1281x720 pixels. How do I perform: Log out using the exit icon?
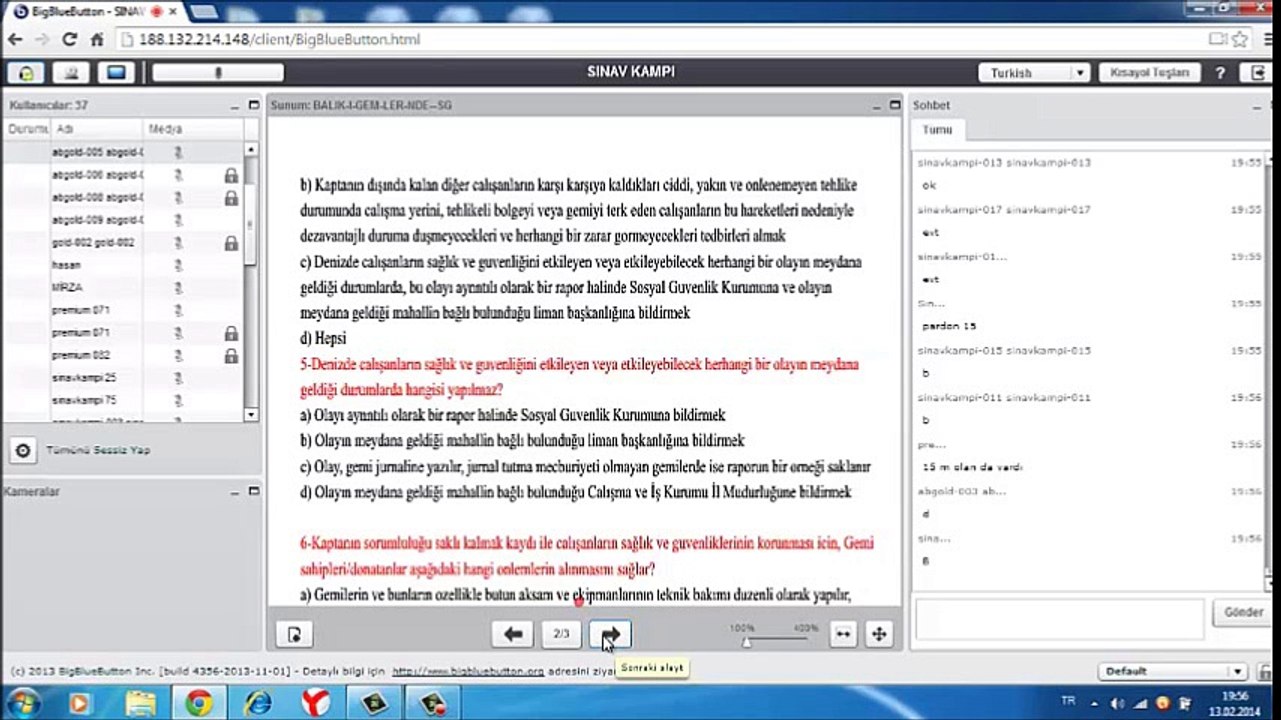(x=1257, y=73)
